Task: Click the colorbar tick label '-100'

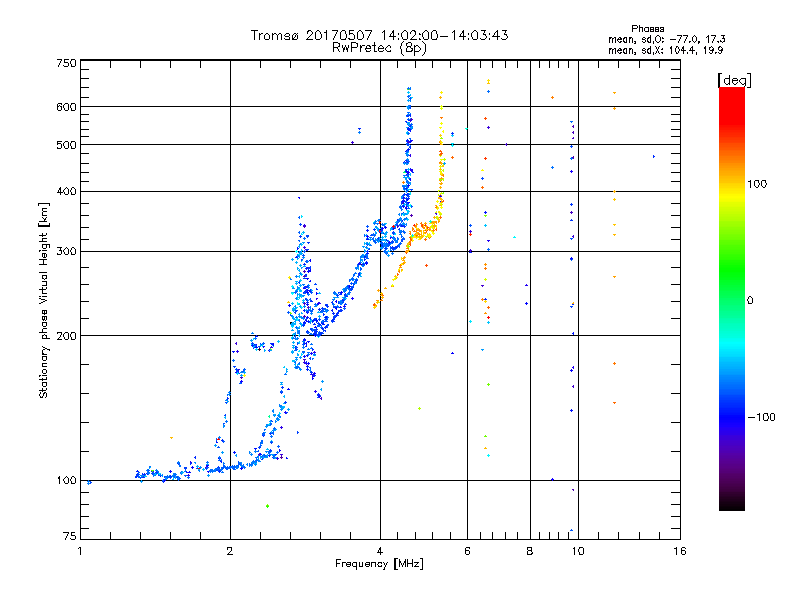Action: click(x=761, y=417)
